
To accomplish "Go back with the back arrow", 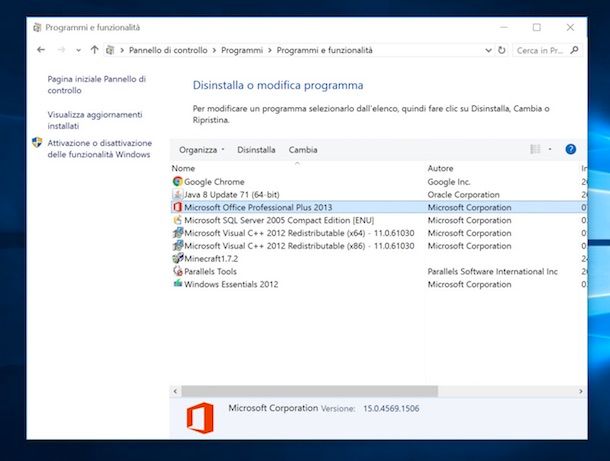I will coord(41,50).
